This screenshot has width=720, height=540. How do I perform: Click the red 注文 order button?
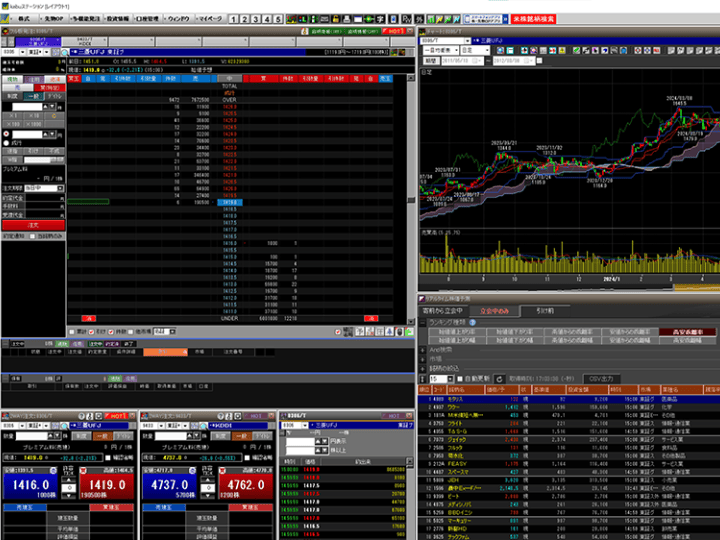(33, 225)
